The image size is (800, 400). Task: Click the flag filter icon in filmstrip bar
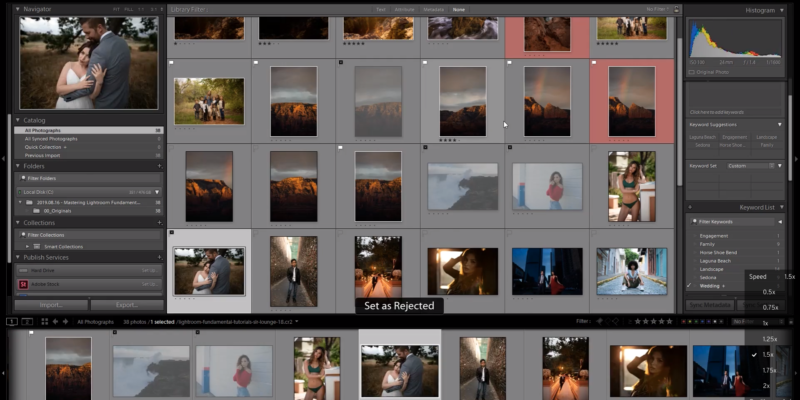pos(599,321)
